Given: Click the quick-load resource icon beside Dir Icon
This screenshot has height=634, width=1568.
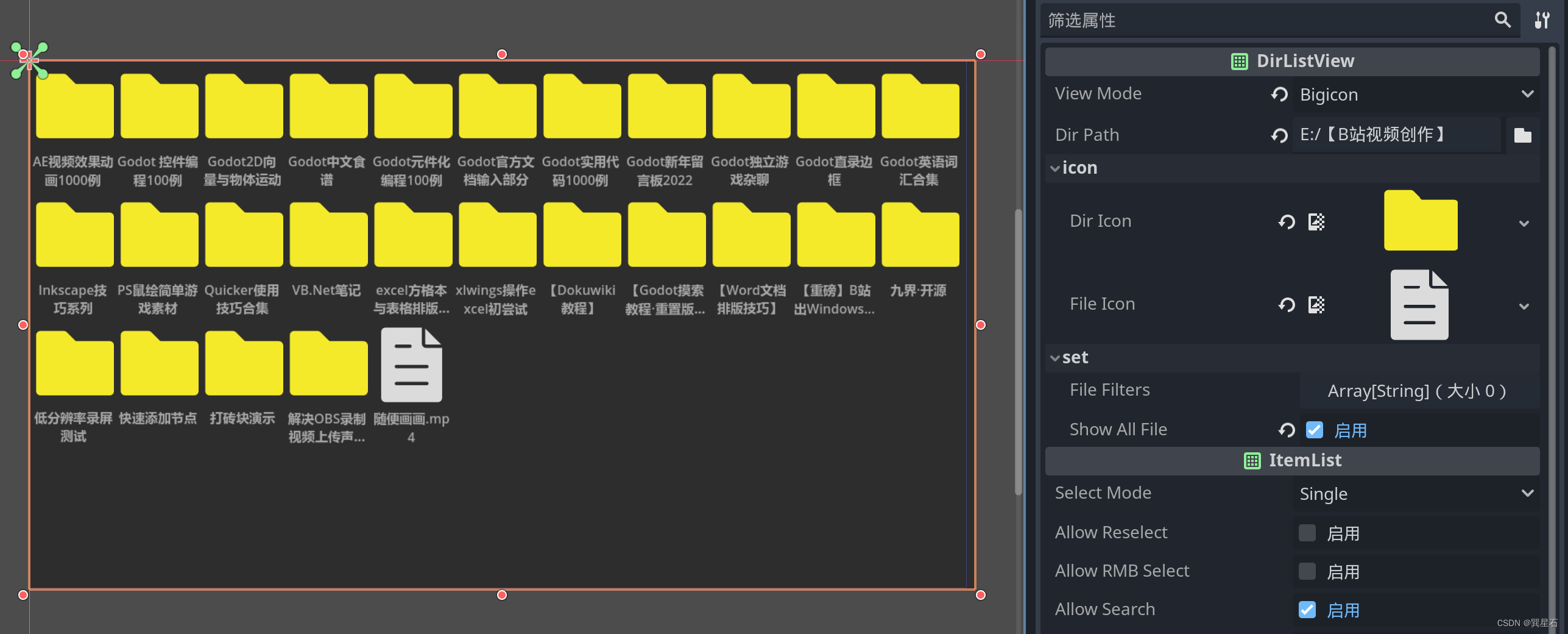Looking at the screenshot, I should pyautogui.click(x=1316, y=222).
